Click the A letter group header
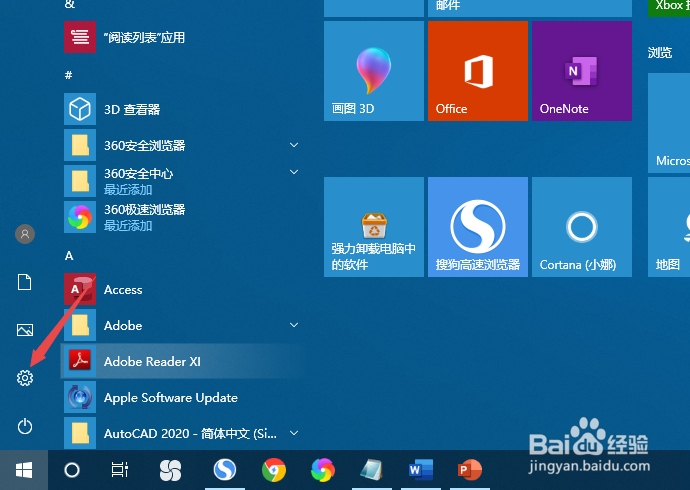The width and height of the screenshot is (690, 490). click(x=69, y=256)
